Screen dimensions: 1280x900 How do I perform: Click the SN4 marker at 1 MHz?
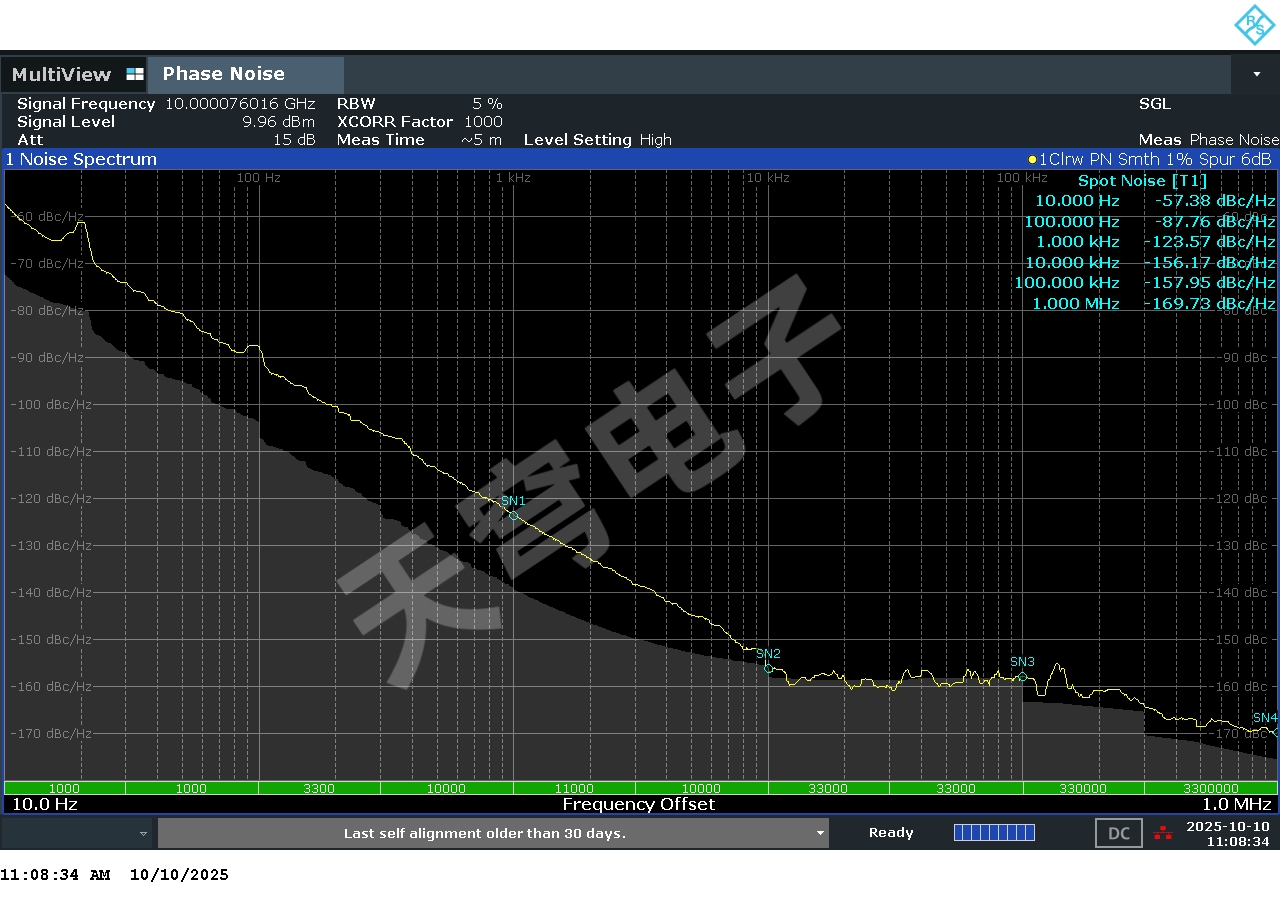[1275, 732]
